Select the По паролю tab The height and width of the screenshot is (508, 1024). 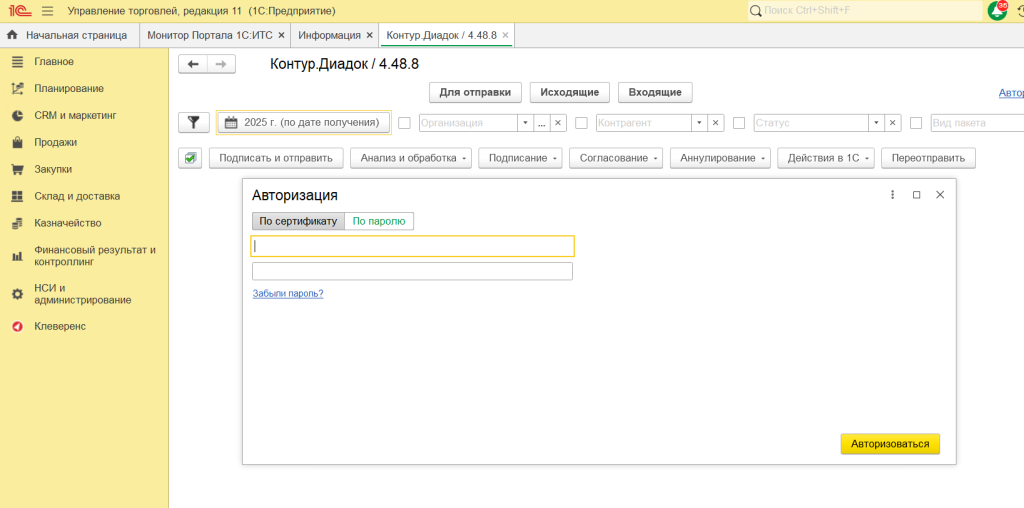click(x=379, y=221)
